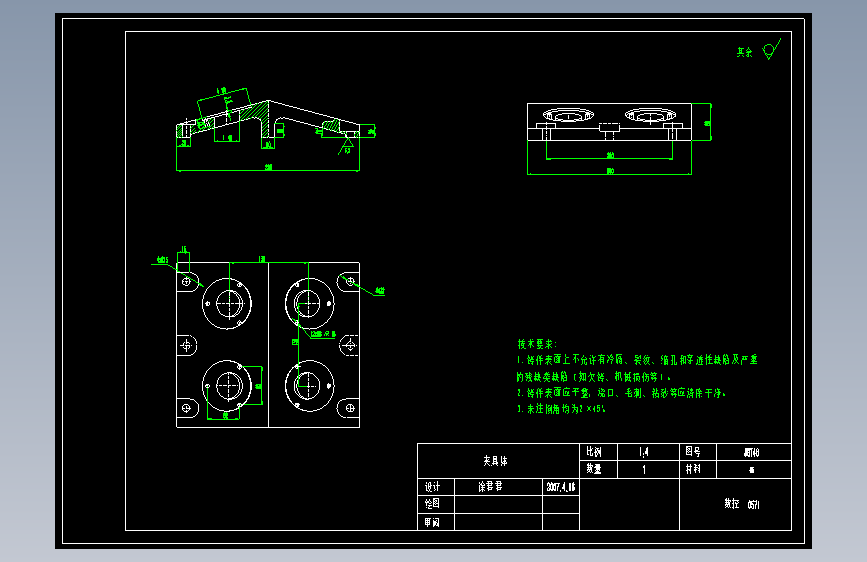This screenshot has height=562, width=867.
Task: Click the designer name beside 设计
Action: [490, 486]
